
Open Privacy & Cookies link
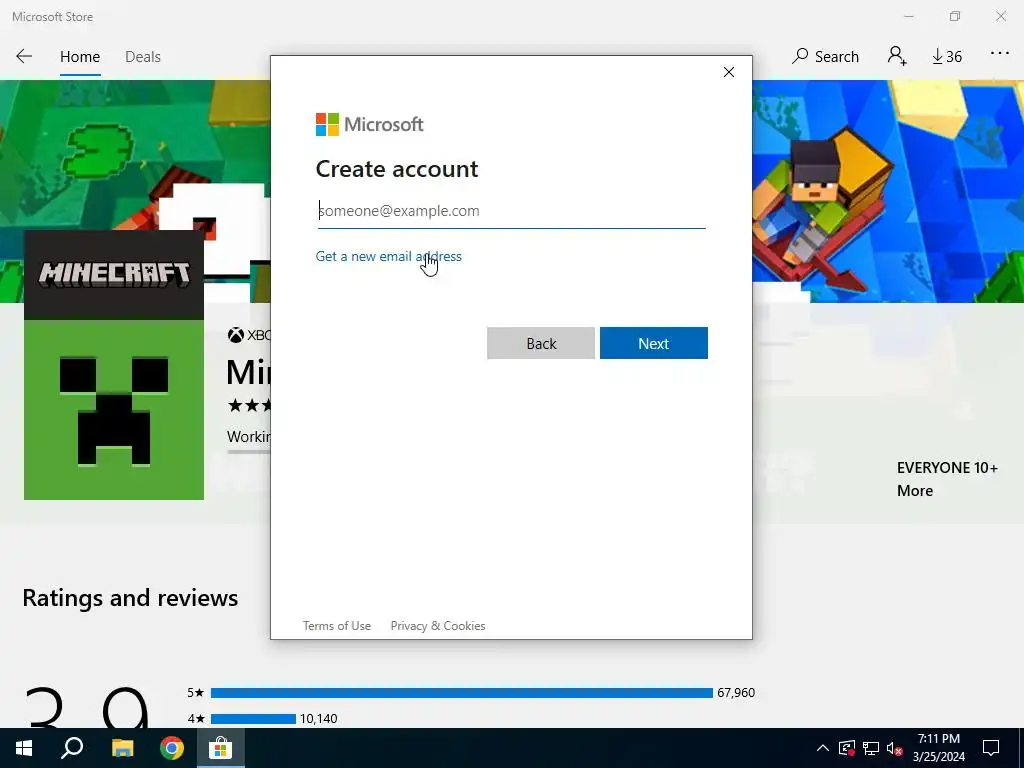tap(438, 626)
